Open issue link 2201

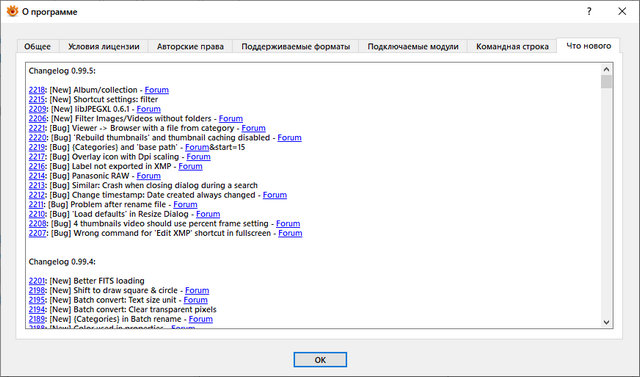36,281
